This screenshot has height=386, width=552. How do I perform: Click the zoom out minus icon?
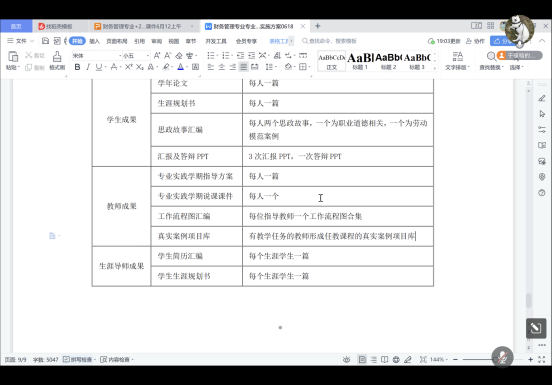point(455,360)
